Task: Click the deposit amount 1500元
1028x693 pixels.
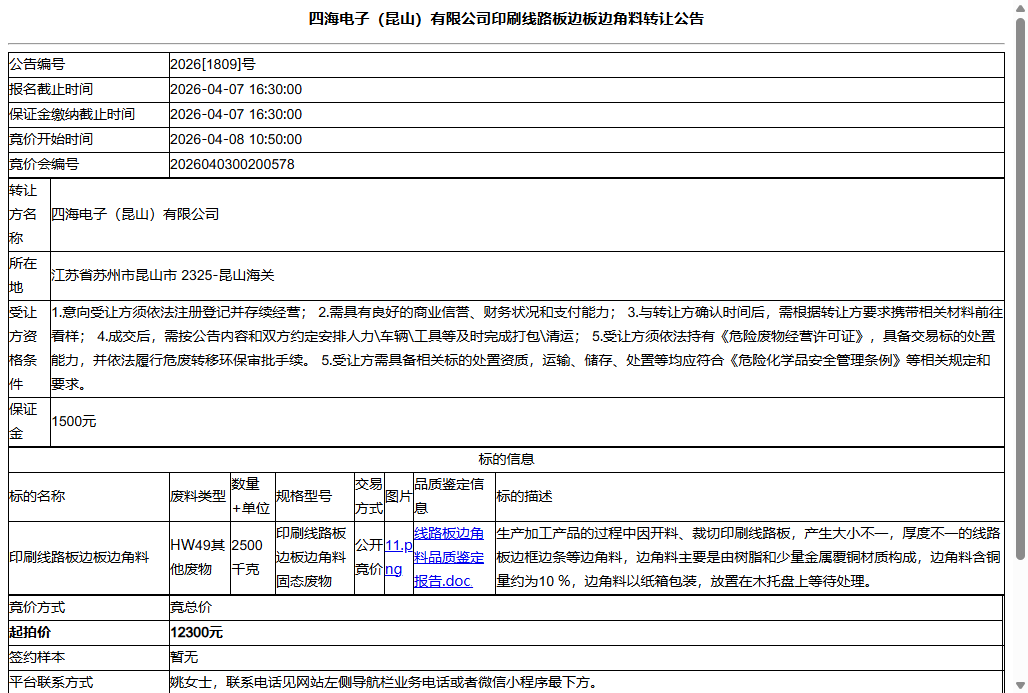Action: tap(73, 422)
